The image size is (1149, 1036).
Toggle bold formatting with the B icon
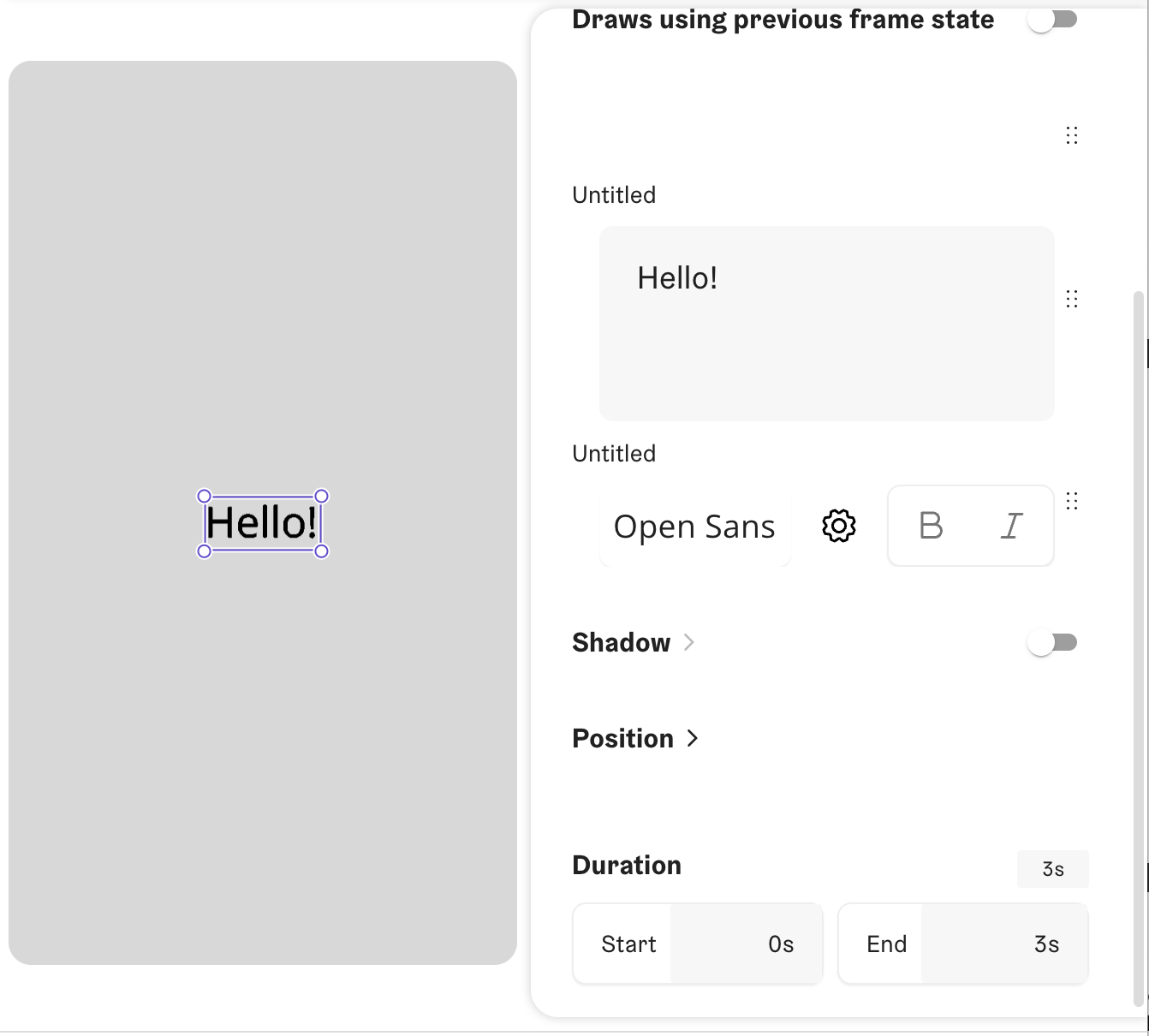931,526
